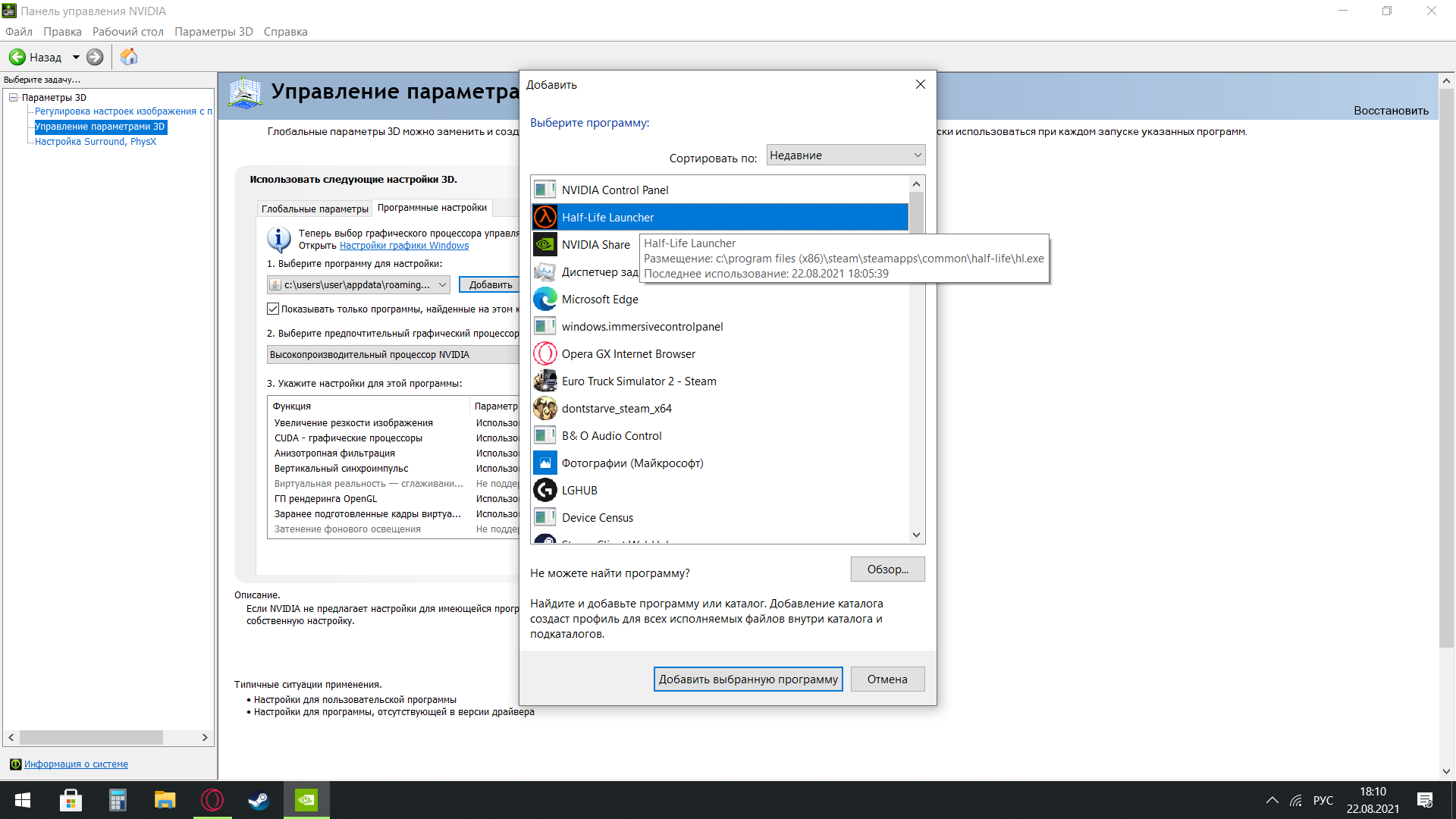The image size is (1456, 819).
Task: Click the dontstarve_steam_x64 icon
Action: [544, 409]
